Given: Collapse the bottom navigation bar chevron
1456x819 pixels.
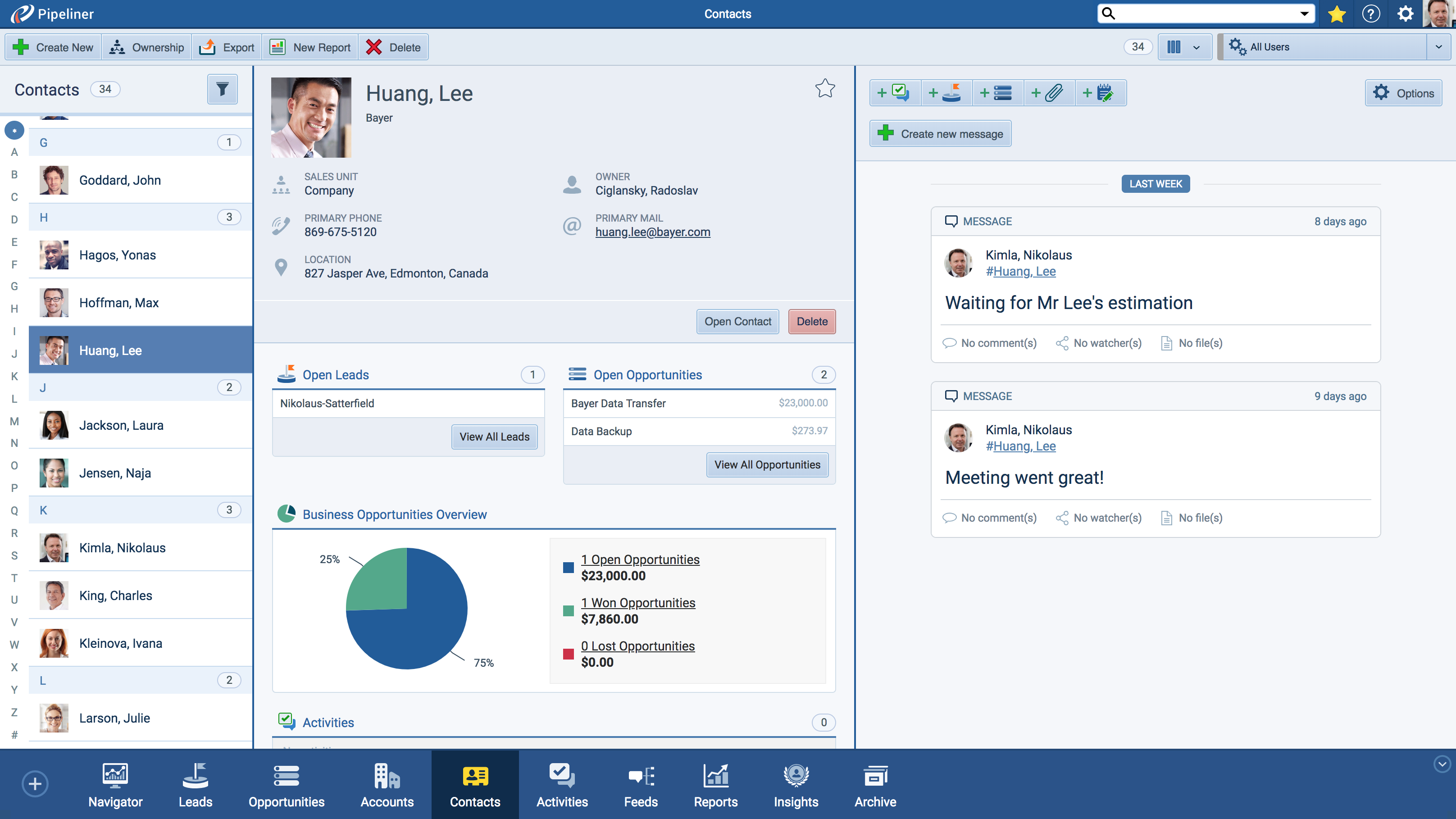Looking at the screenshot, I should click(1442, 764).
